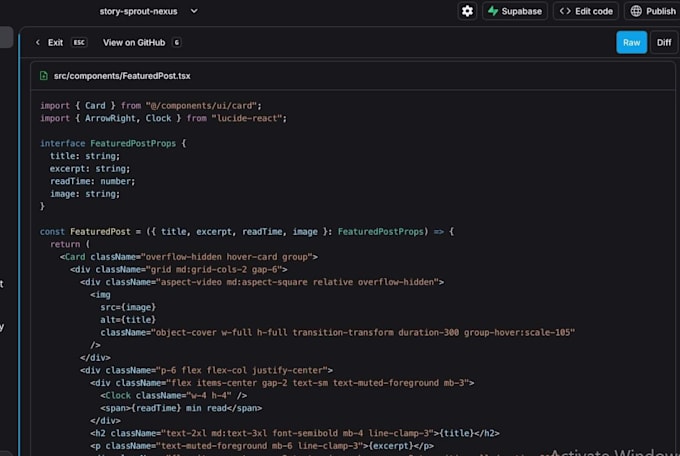The width and height of the screenshot is (680, 456).
Task: Open the Supabase integration button
Action: pyautogui.click(x=515, y=11)
